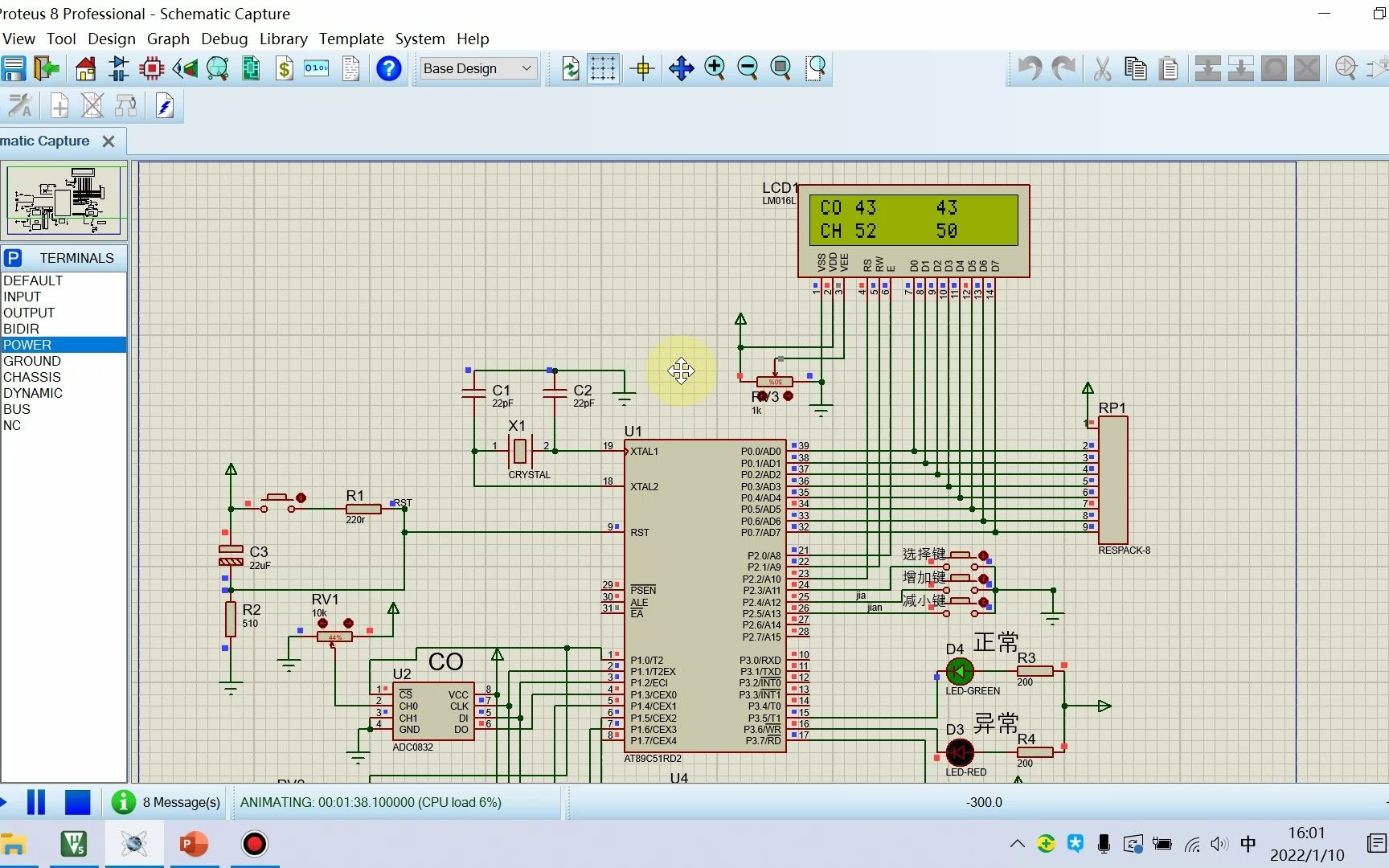
Task: Click the Copy to clipboard icon
Action: pyautogui.click(x=1136, y=68)
